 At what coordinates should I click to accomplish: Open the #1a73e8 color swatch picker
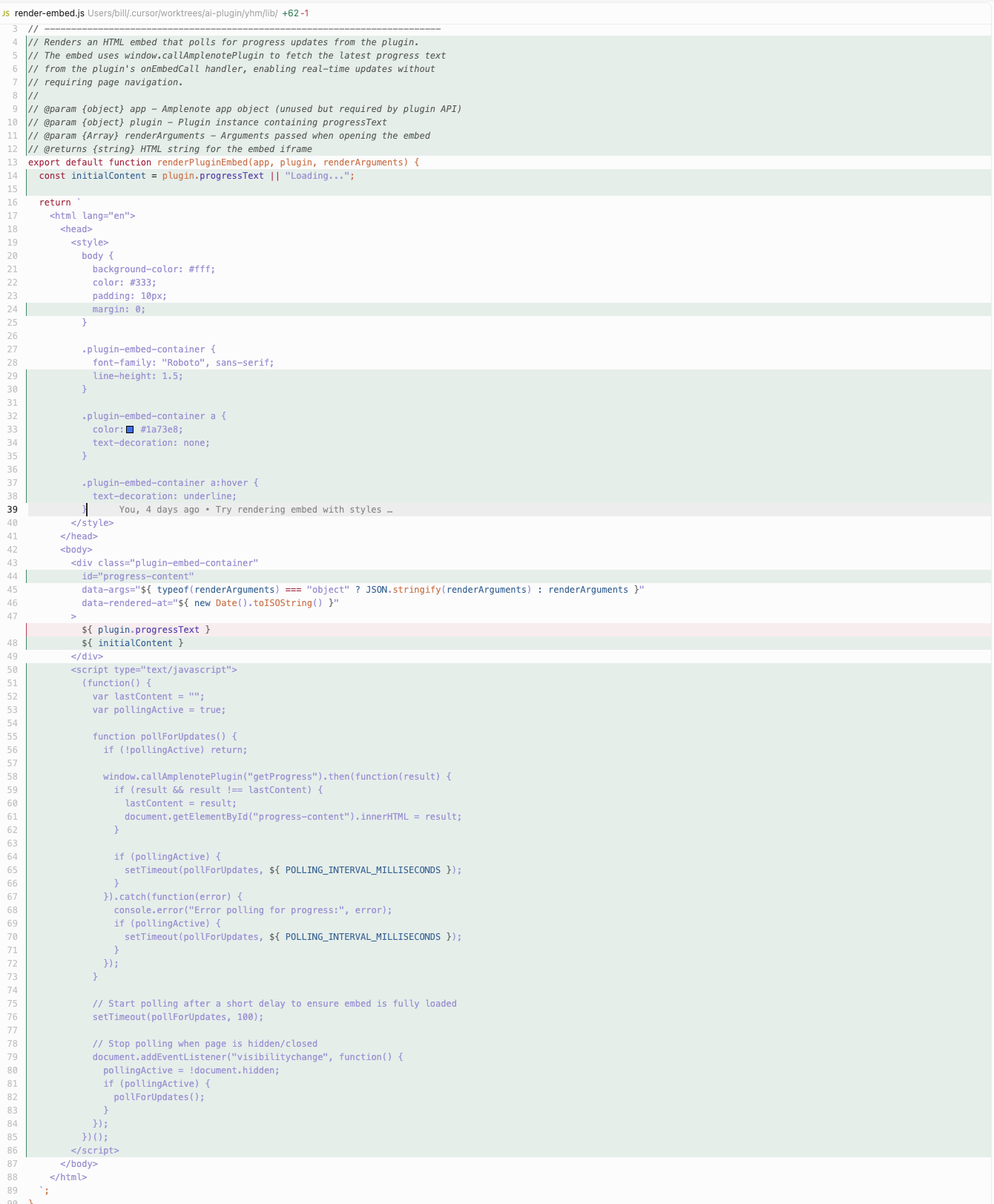[130, 430]
